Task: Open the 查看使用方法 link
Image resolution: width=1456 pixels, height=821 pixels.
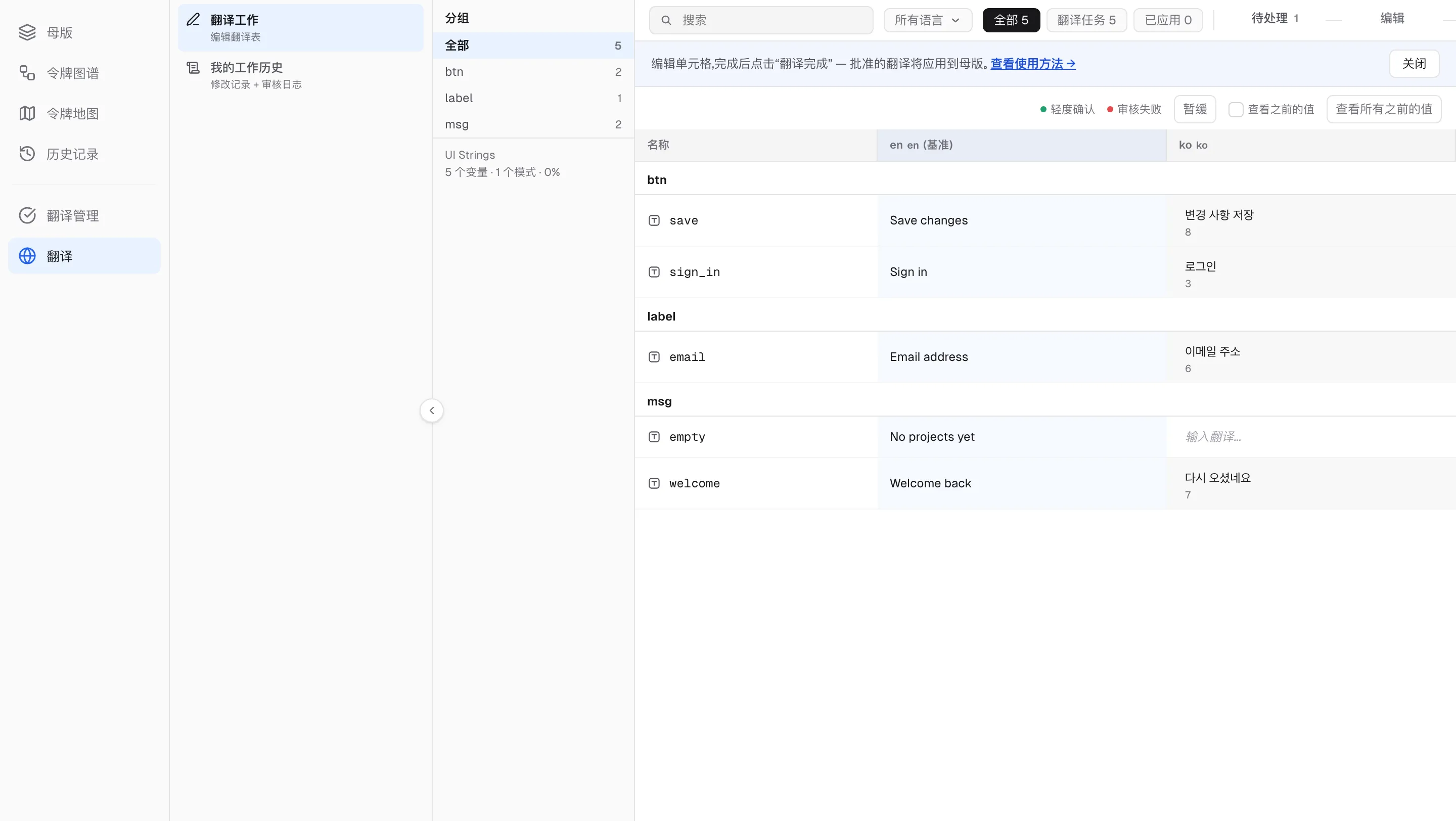Action: [x=1033, y=64]
